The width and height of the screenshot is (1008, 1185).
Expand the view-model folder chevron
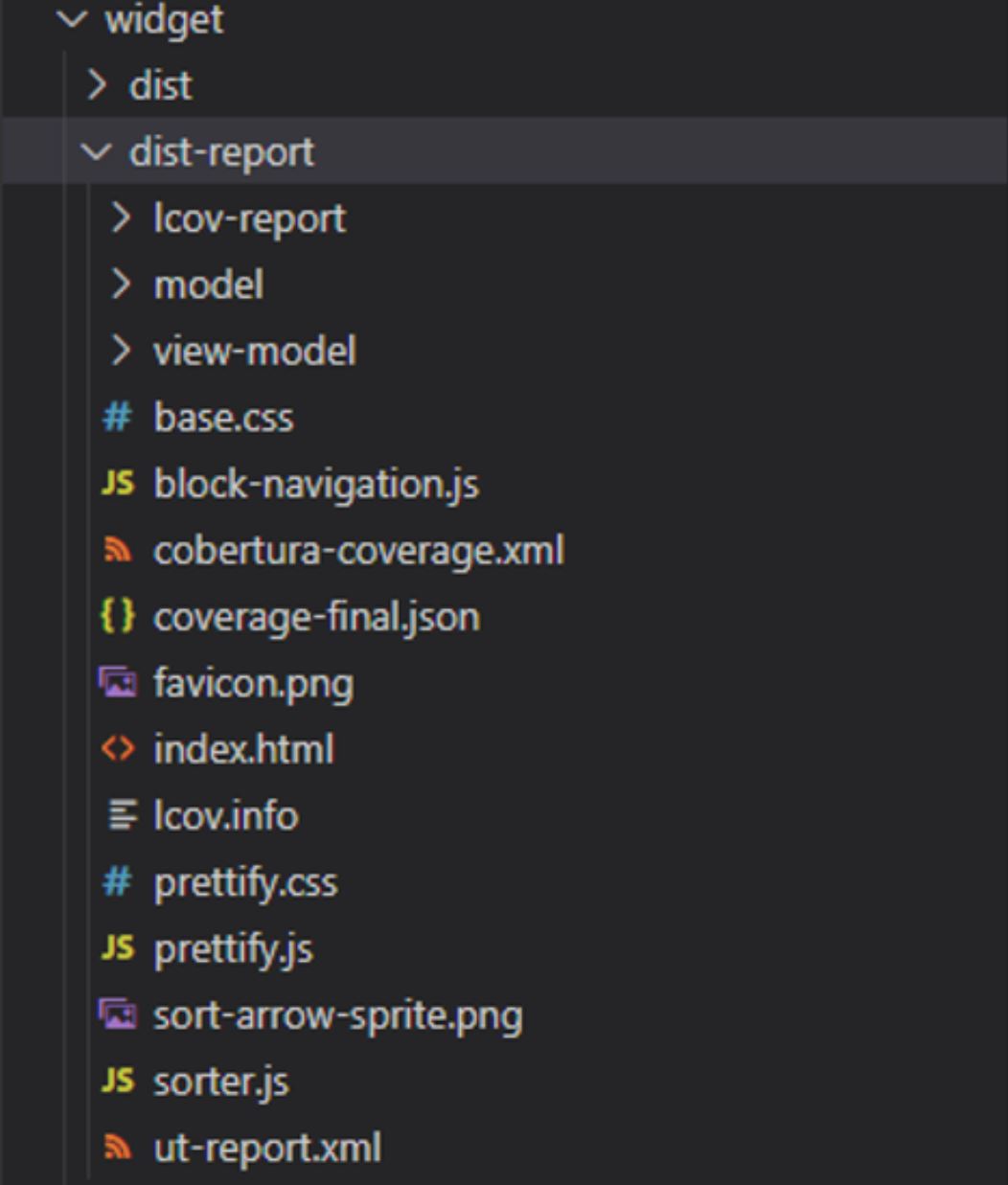(x=120, y=351)
